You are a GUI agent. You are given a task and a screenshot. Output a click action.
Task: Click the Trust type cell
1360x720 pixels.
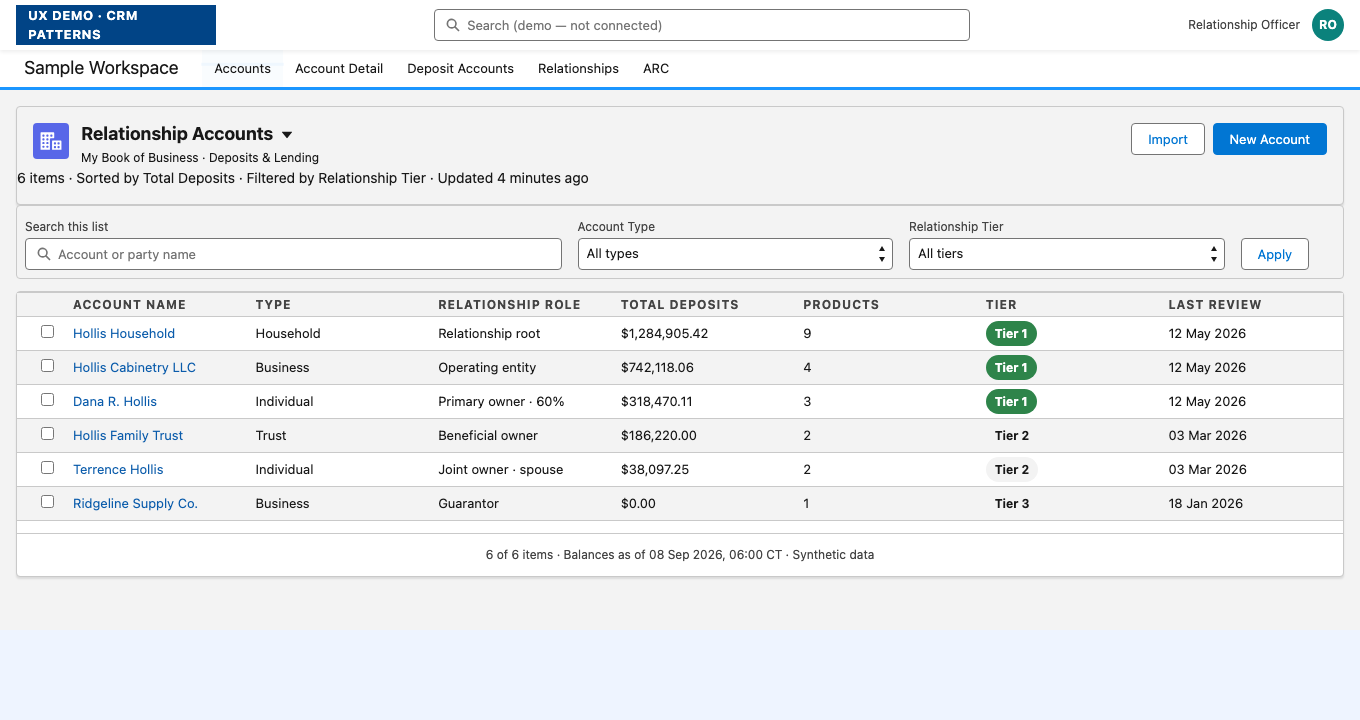click(x=271, y=436)
